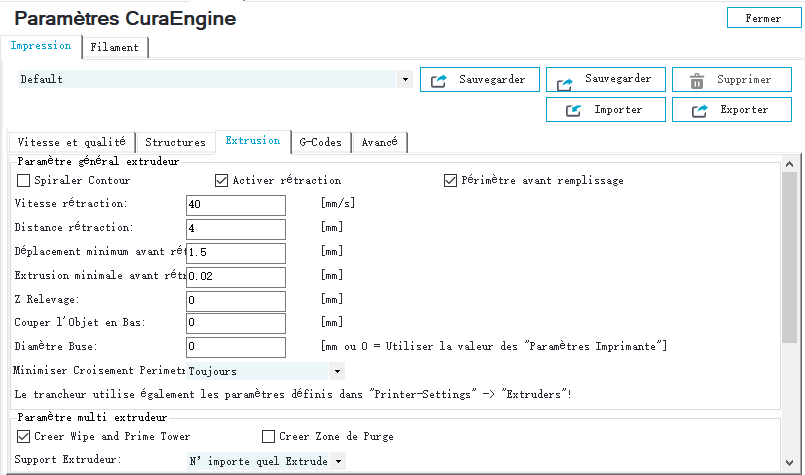Click the vertical scrollbar thumb

pos(790,257)
